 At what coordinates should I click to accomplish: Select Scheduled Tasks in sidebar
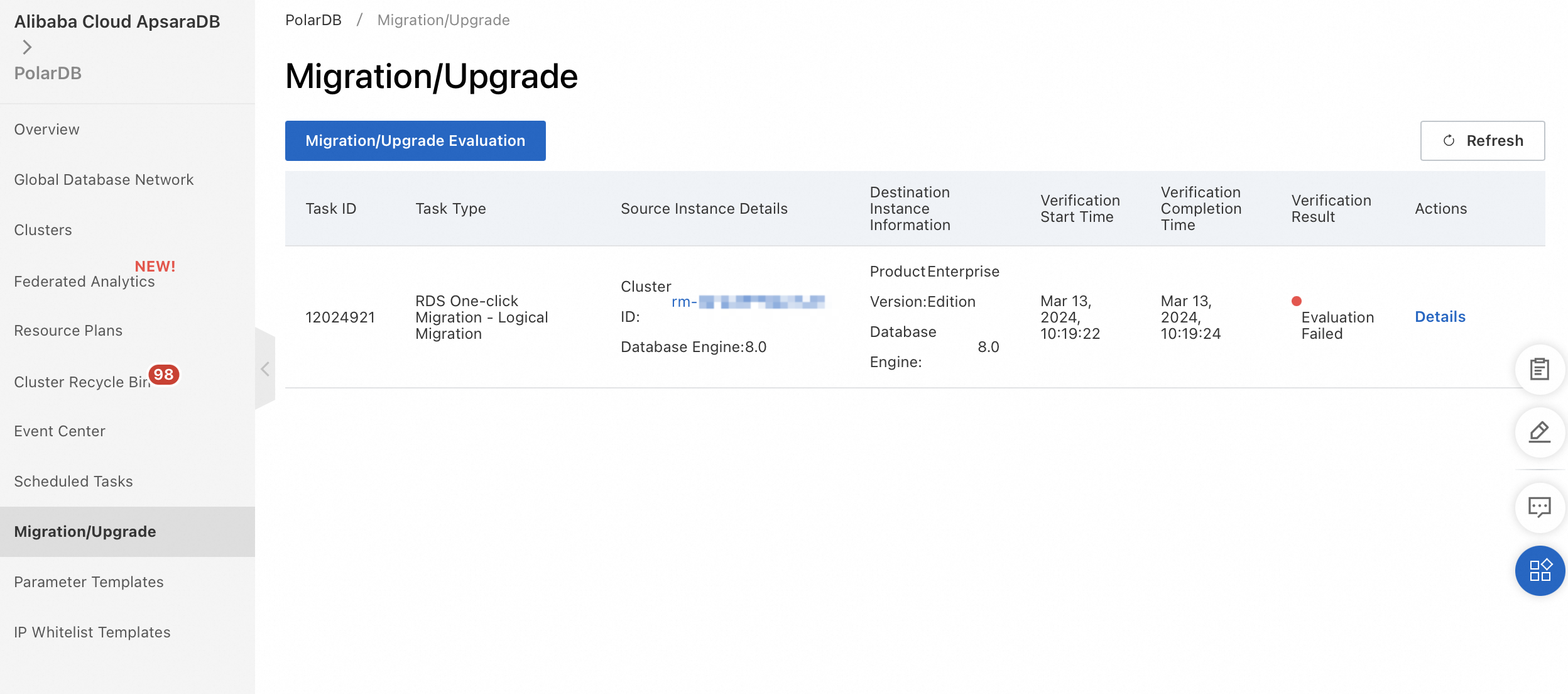(73, 482)
